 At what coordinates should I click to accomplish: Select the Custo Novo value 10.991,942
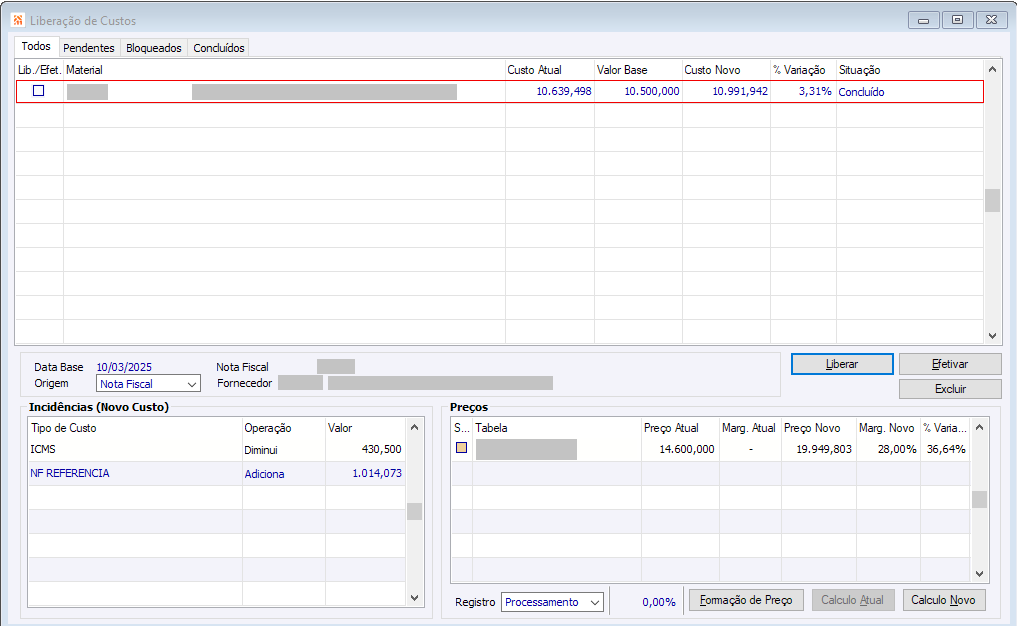[x=740, y=92]
